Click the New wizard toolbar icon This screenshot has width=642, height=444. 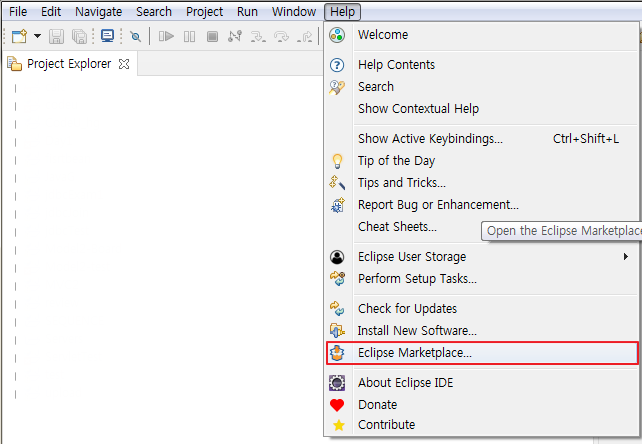pos(19,36)
